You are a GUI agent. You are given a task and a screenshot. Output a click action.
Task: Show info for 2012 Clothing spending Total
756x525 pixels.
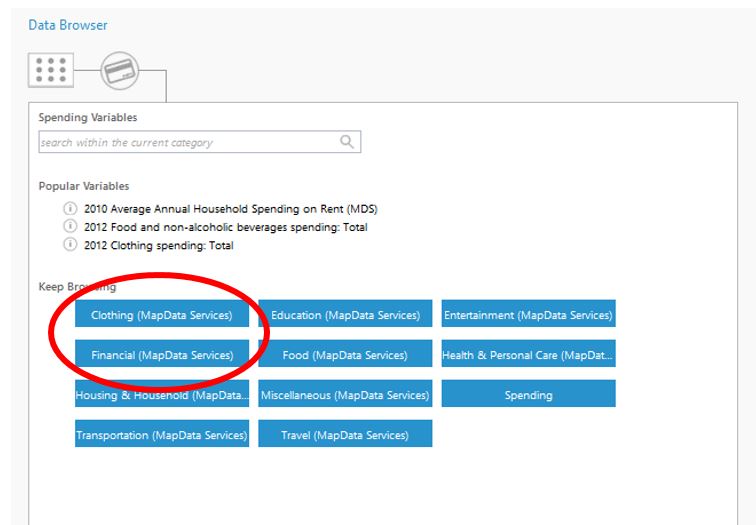tap(70, 244)
